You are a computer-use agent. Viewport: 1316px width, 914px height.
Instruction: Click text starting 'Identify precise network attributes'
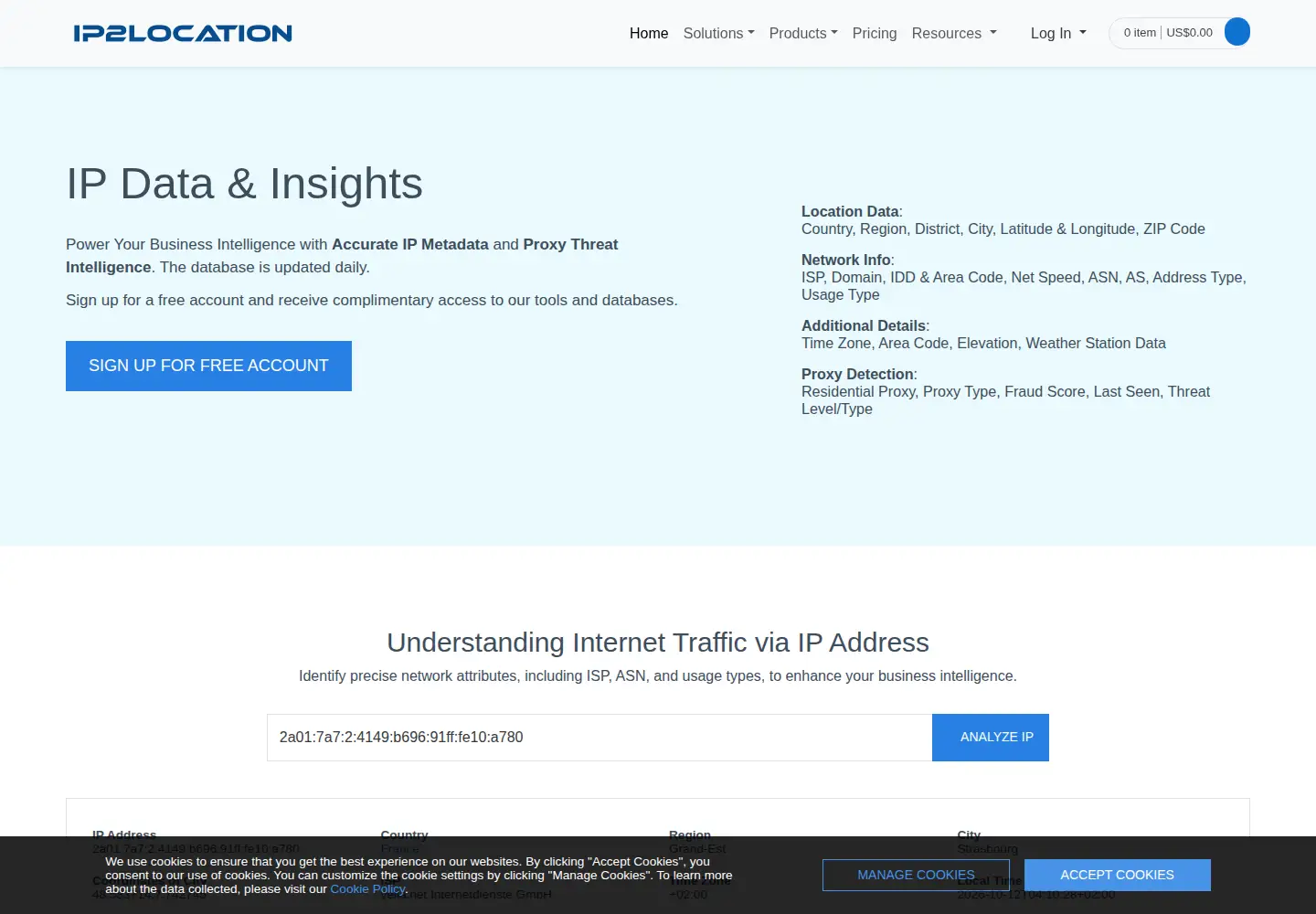(x=658, y=675)
